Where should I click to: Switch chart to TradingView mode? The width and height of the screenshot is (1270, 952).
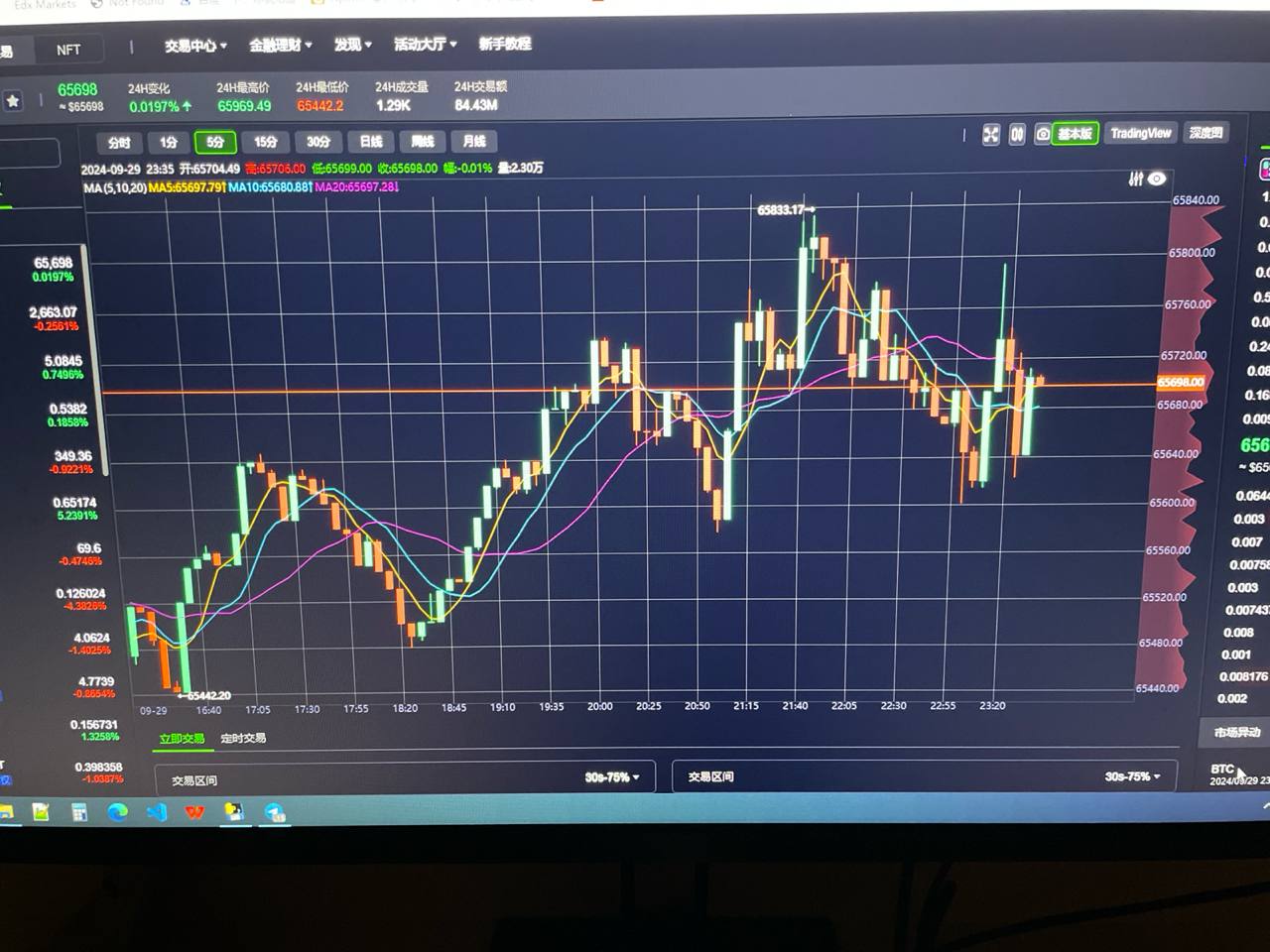click(1140, 133)
